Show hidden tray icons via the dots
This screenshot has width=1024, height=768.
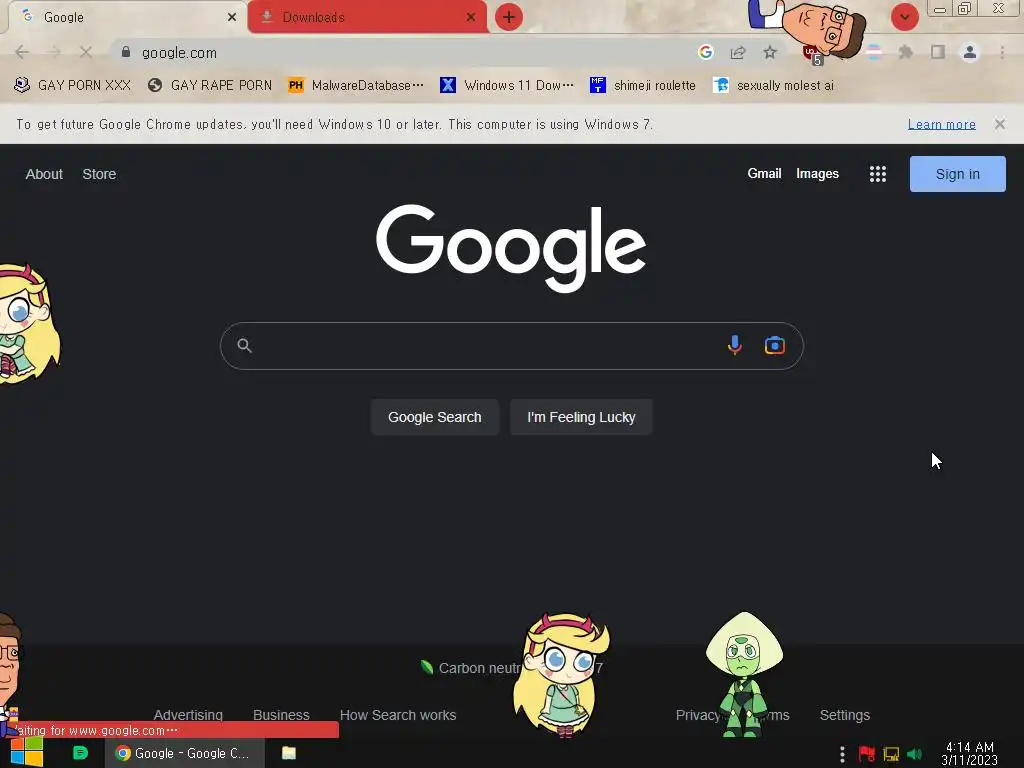click(842, 754)
